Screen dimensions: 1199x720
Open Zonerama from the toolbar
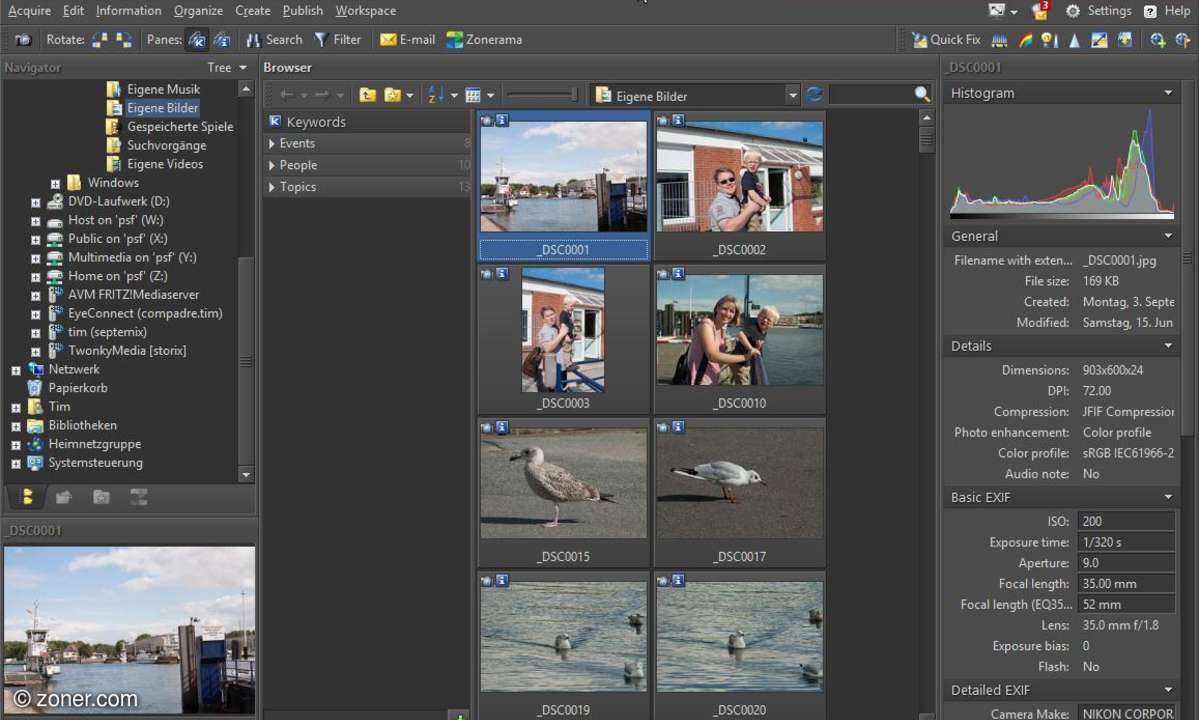click(484, 40)
